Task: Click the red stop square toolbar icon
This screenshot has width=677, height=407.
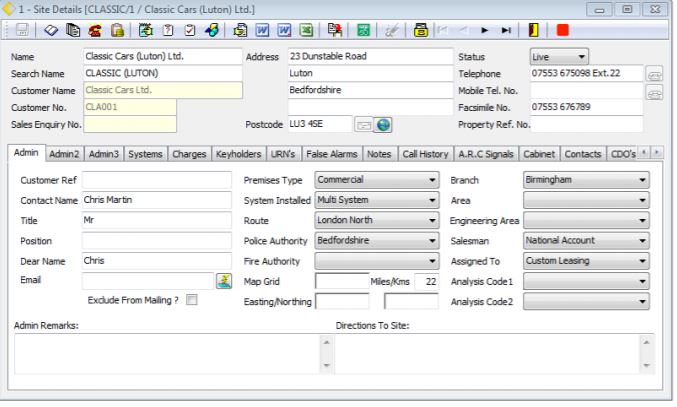Action: (563, 31)
